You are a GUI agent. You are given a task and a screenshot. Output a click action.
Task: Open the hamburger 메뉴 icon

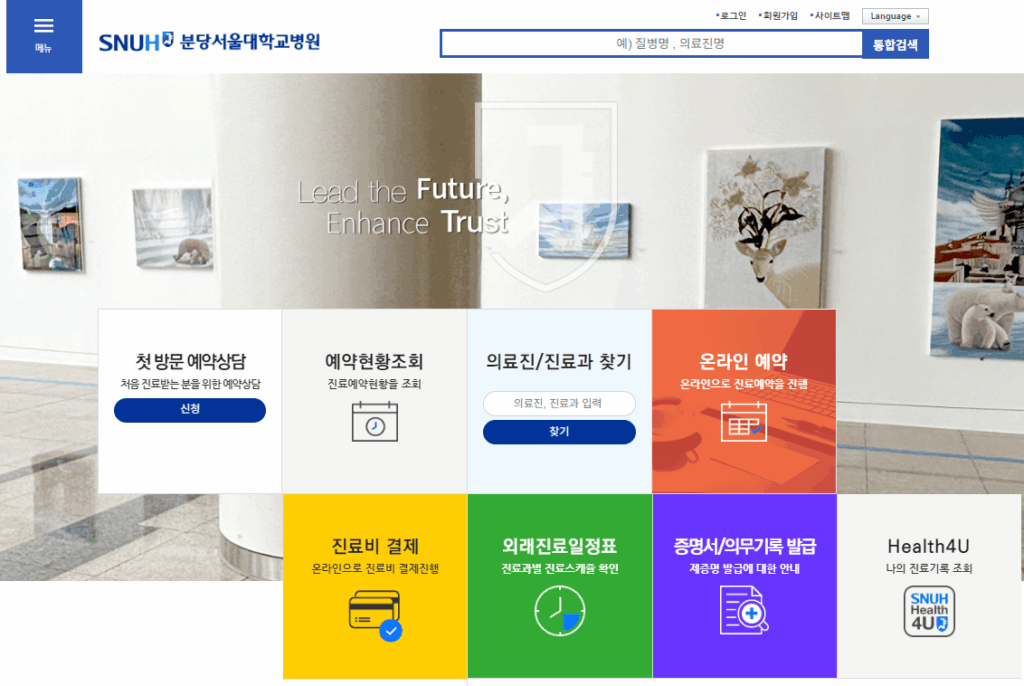click(44, 35)
